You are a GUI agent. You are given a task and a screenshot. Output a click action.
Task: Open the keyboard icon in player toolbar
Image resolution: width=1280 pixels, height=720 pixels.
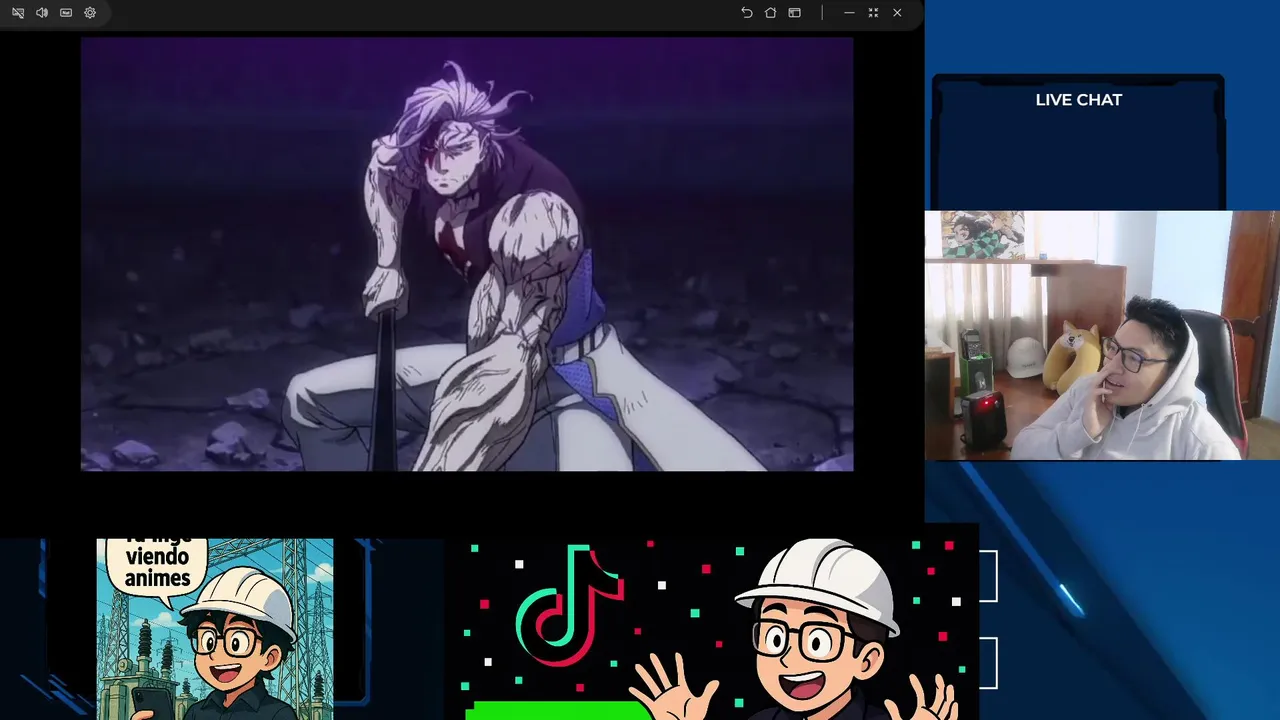tap(66, 13)
